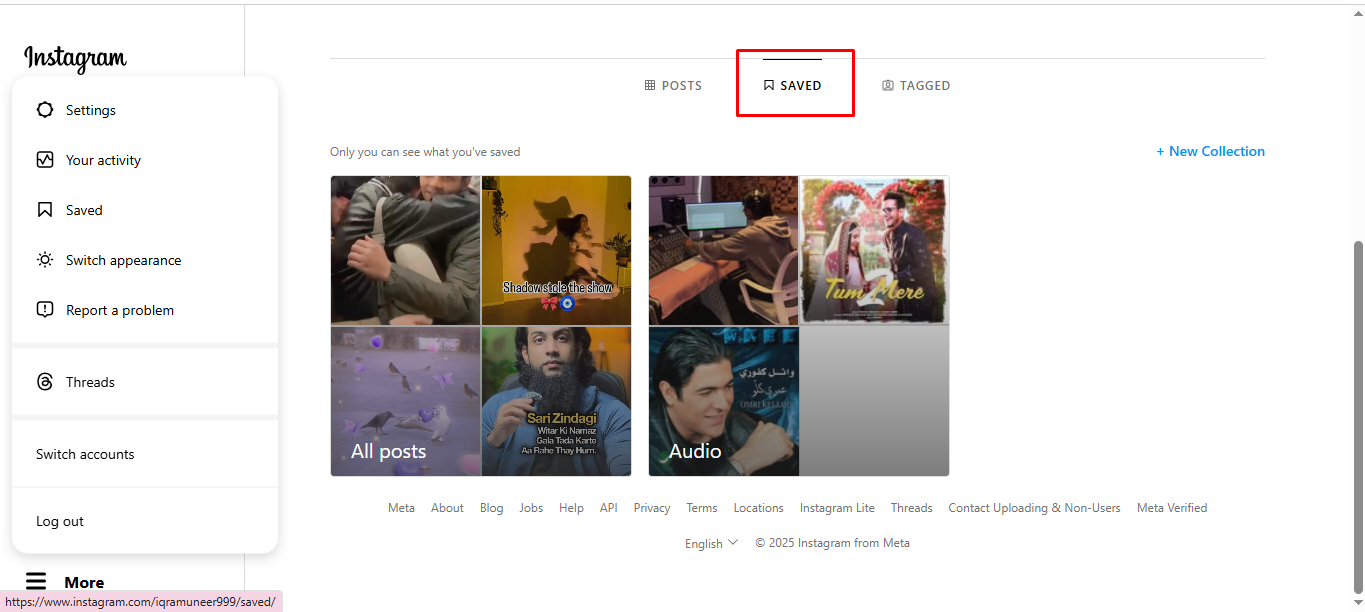Click the hamburger More icon
Screen dimensions: 1365x612
[x=36, y=582]
